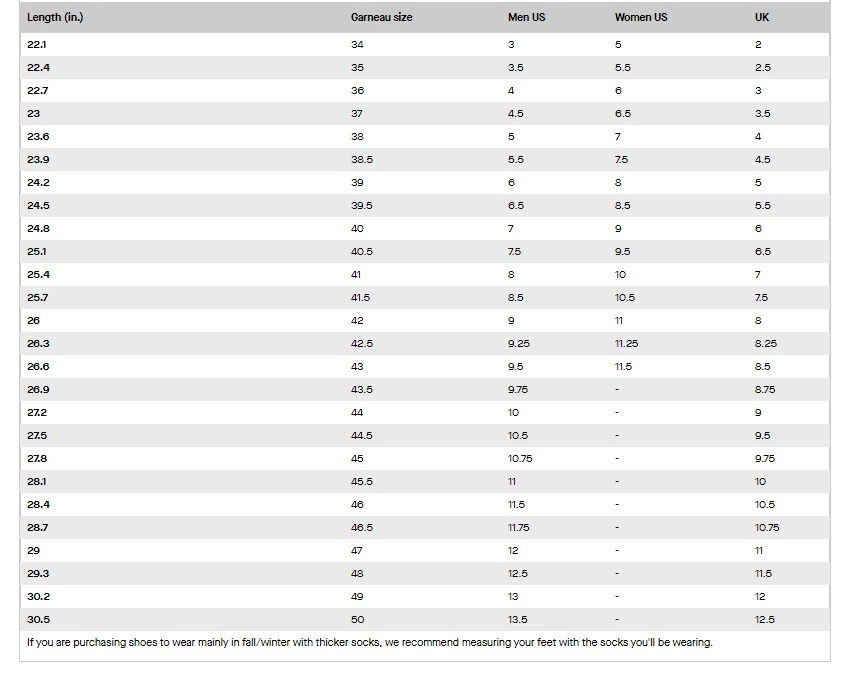Click the "Length (in.)" column header
This screenshot has width=842, height=673.
click(55, 18)
